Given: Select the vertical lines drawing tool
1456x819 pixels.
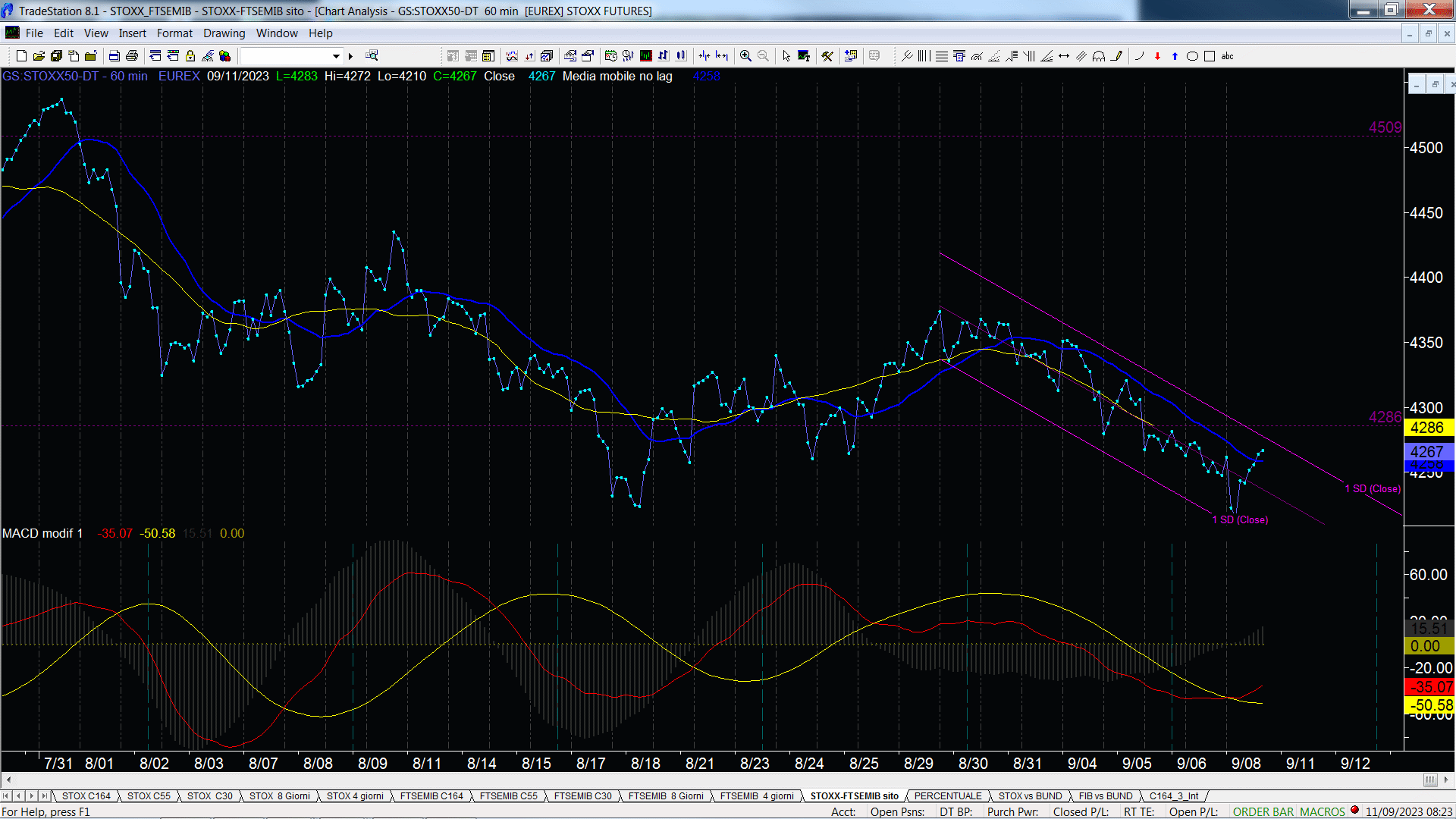Looking at the screenshot, I should [x=924, y=56].
